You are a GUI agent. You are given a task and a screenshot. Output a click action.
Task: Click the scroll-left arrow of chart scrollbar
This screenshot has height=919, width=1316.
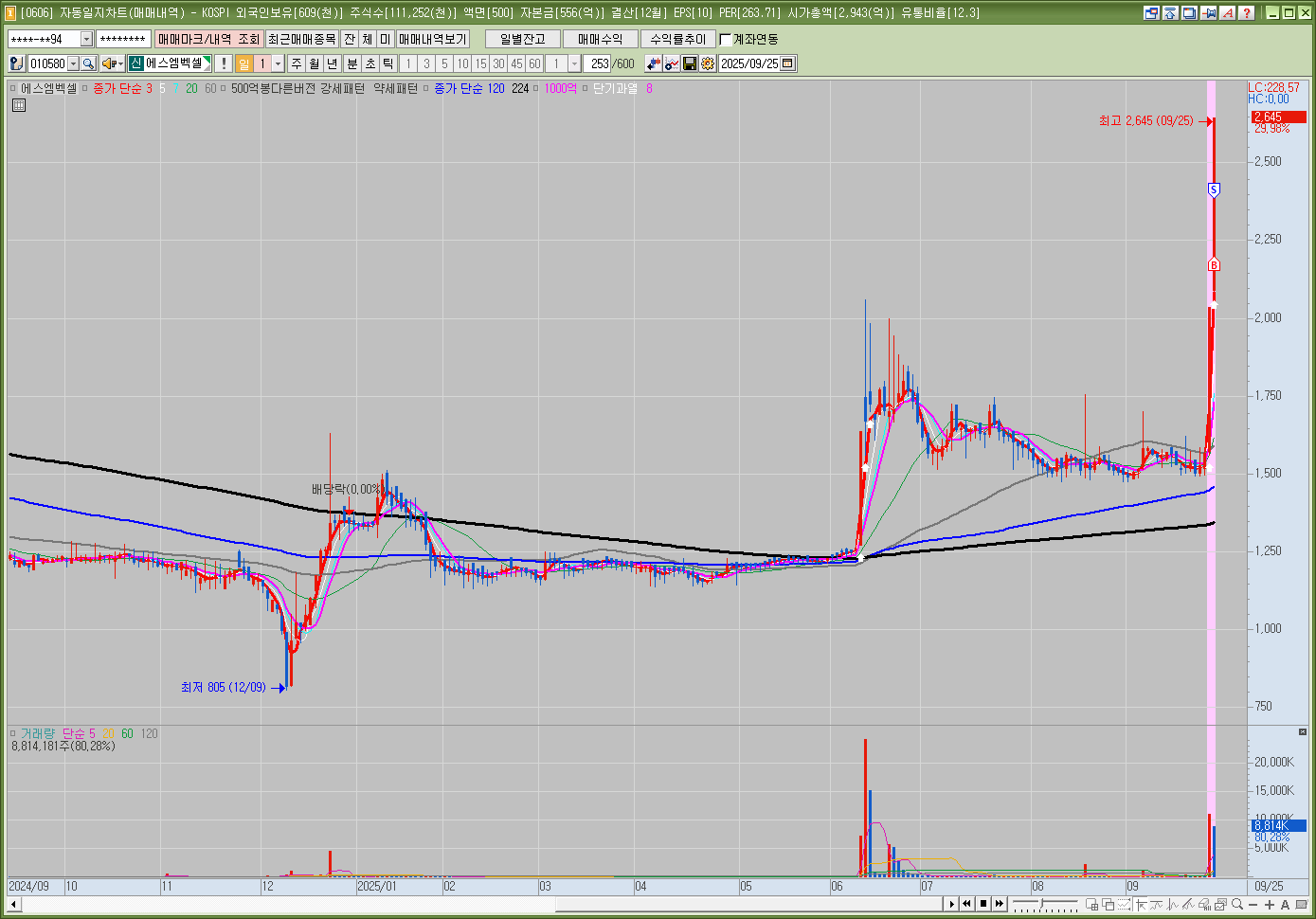click(14, 905)
